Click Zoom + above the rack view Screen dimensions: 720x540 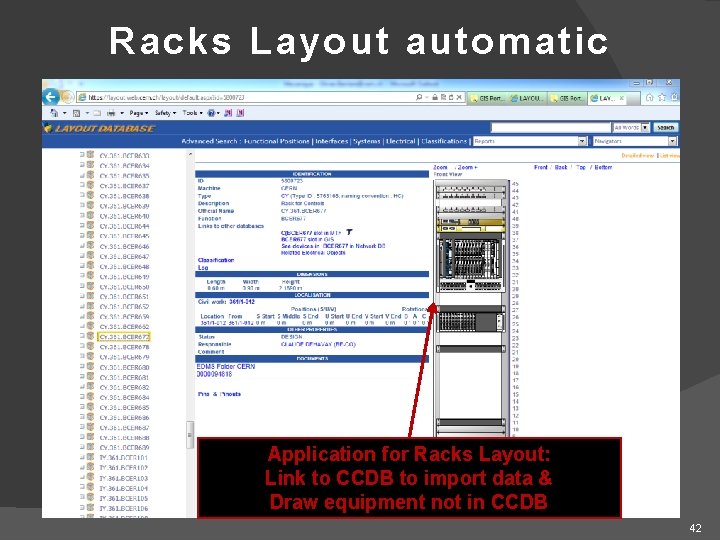[x=467, y=168]
